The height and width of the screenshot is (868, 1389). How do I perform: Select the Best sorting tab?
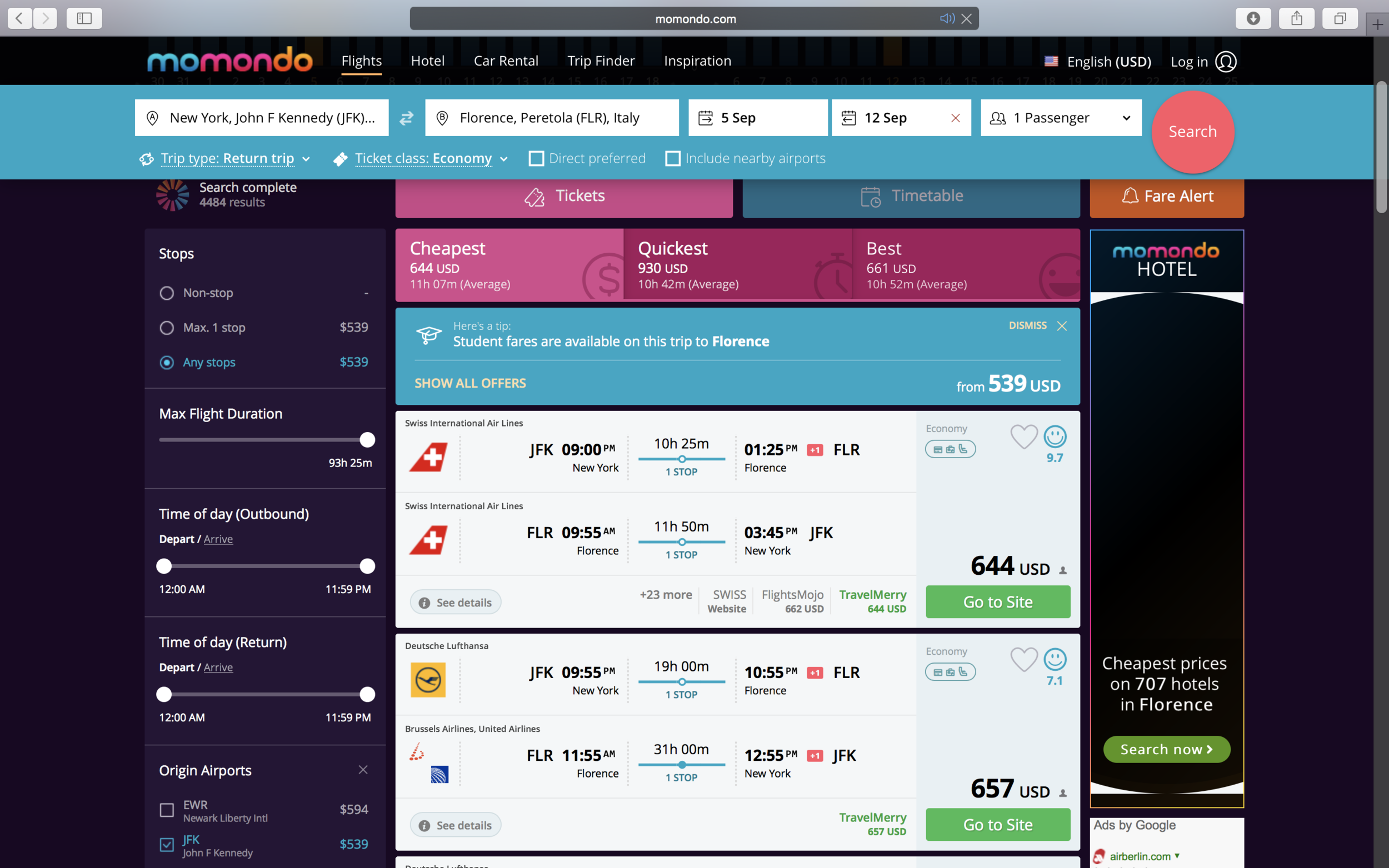966,265
